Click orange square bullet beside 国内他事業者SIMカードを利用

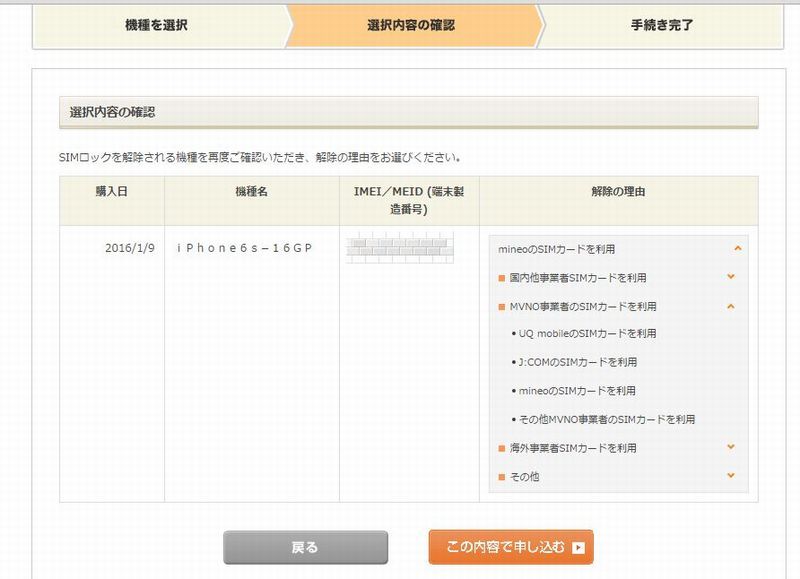[x=502, y=278]
